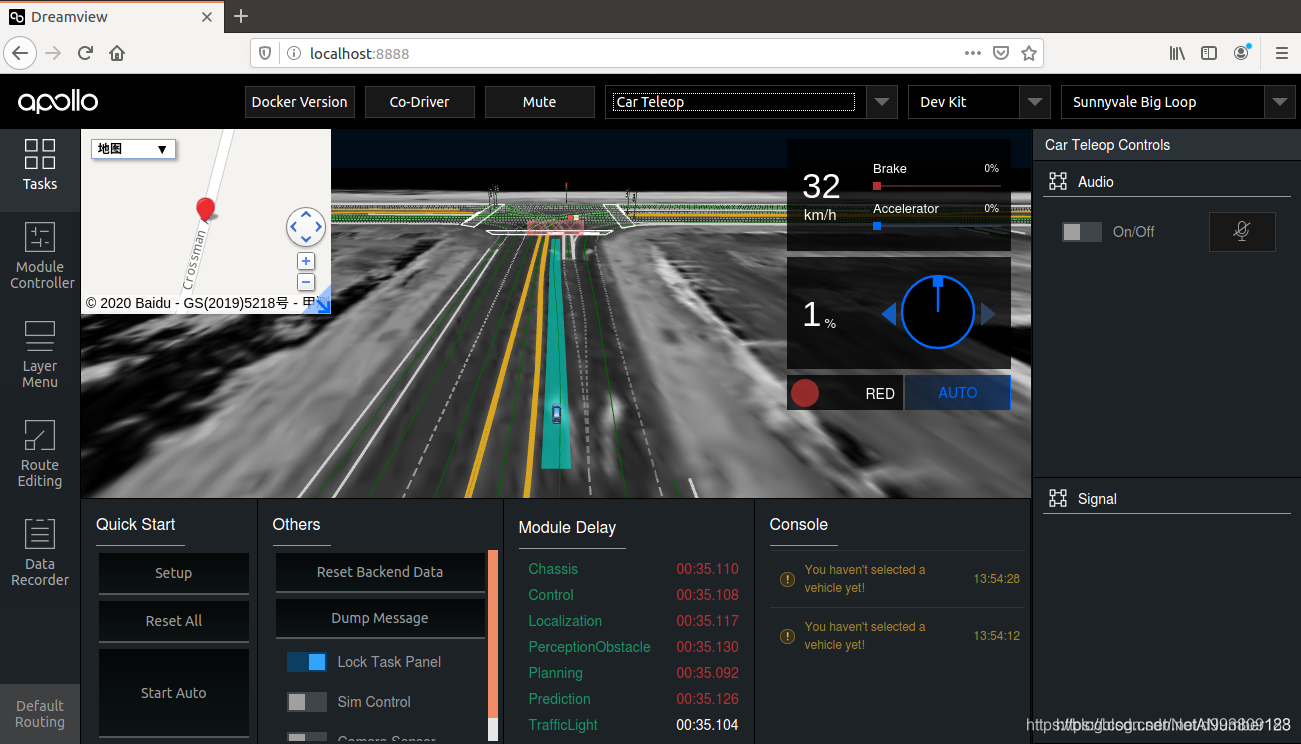Open the page actions ellipsis menu
This screenshot has height=744, width=1301.
(972, 53)
